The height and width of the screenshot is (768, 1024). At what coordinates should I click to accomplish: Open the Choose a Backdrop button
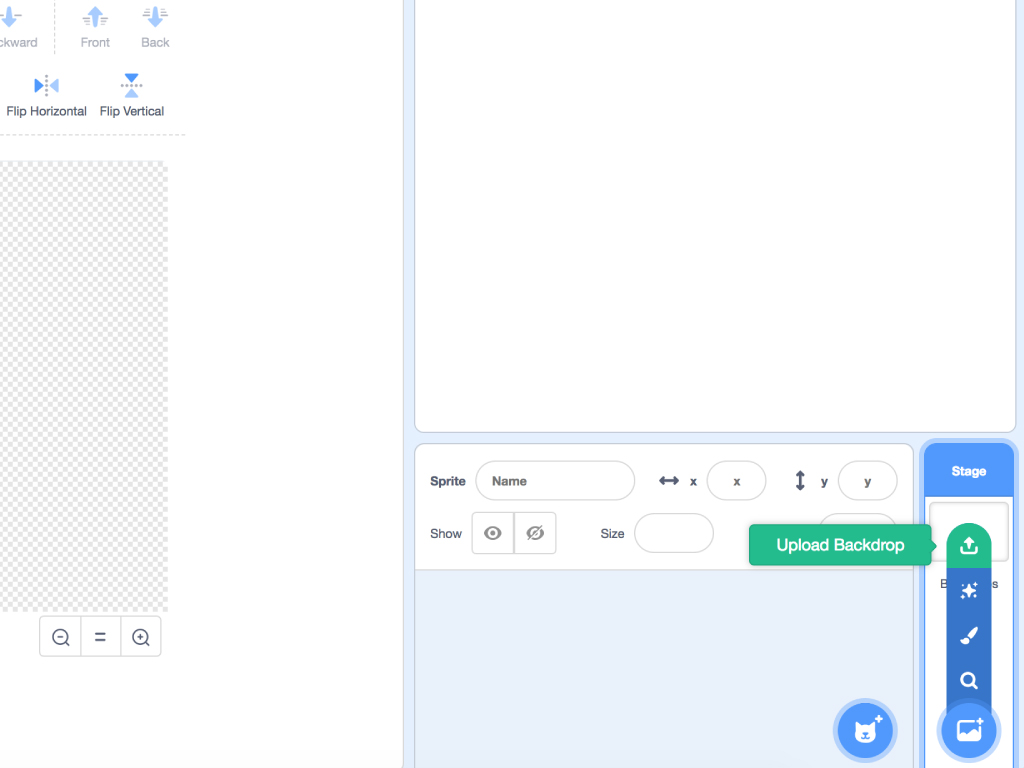pyautogui.click(x=968, y=730)
